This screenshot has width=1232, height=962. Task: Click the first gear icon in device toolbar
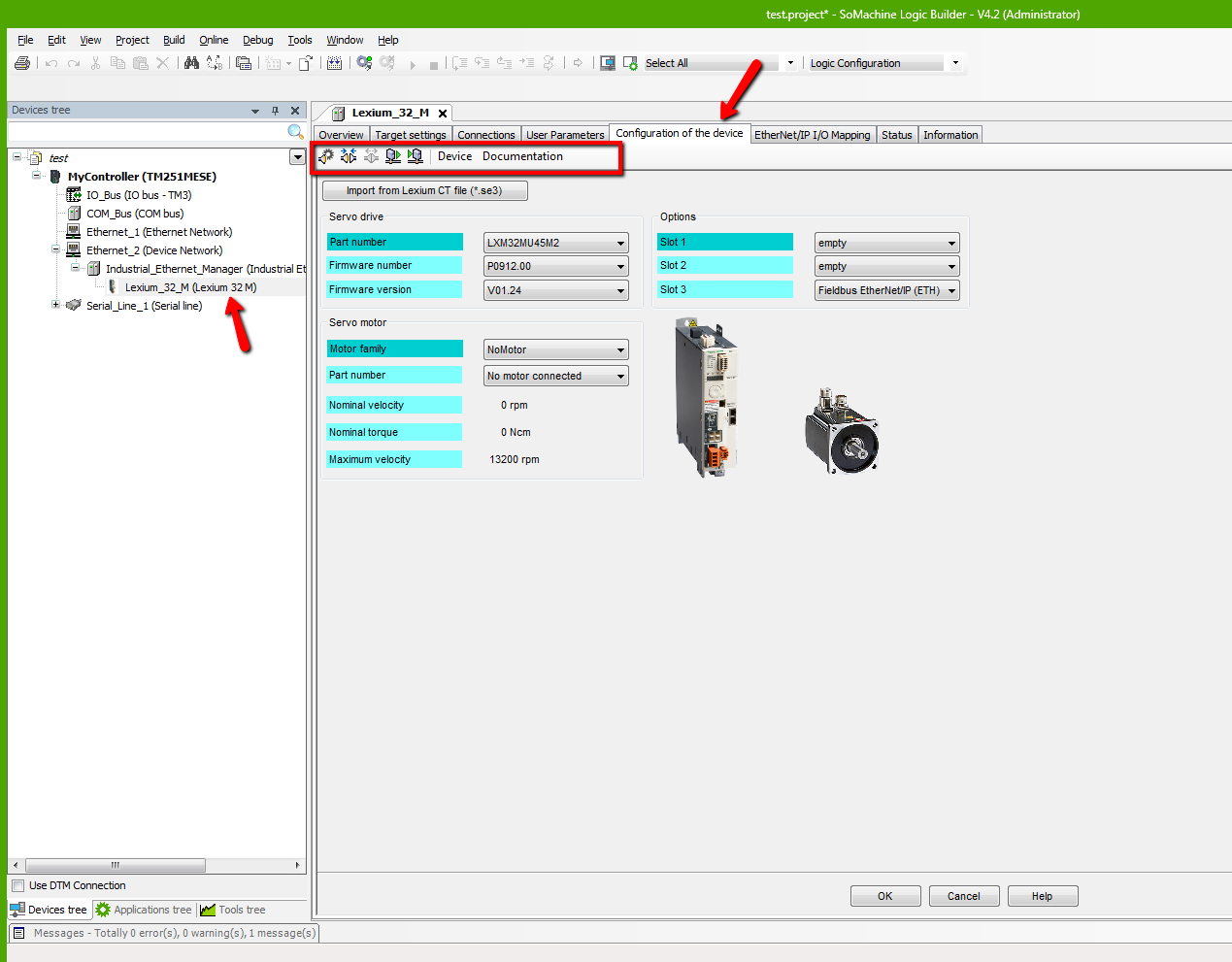click(x=326, y=155)
